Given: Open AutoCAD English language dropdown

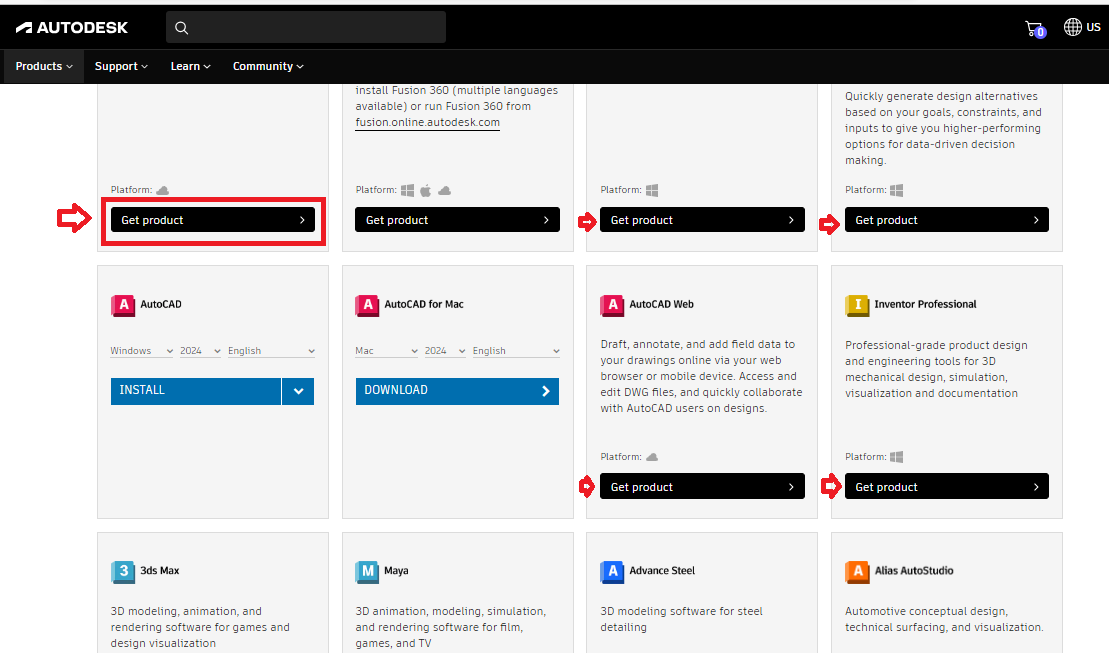Looking at the screenshot, I should click(271, 351).
